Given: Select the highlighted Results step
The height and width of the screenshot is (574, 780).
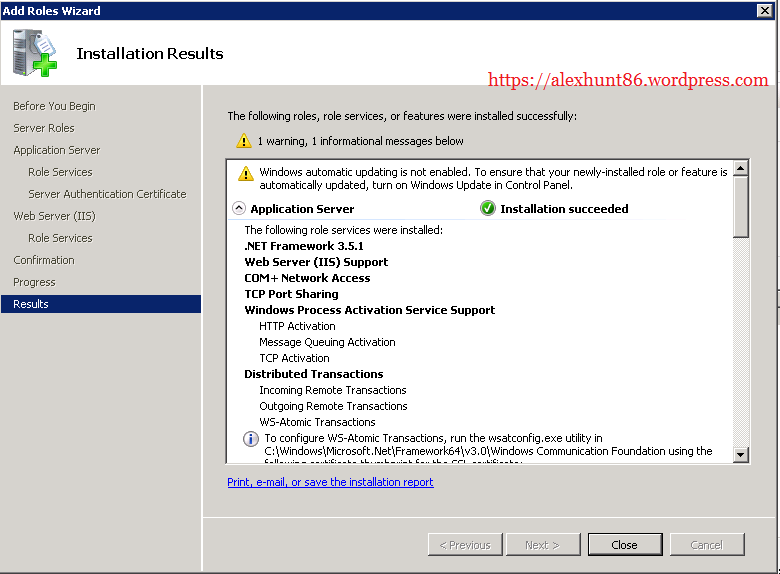Looking at the screenshot, I should click(x=31, y=304).
